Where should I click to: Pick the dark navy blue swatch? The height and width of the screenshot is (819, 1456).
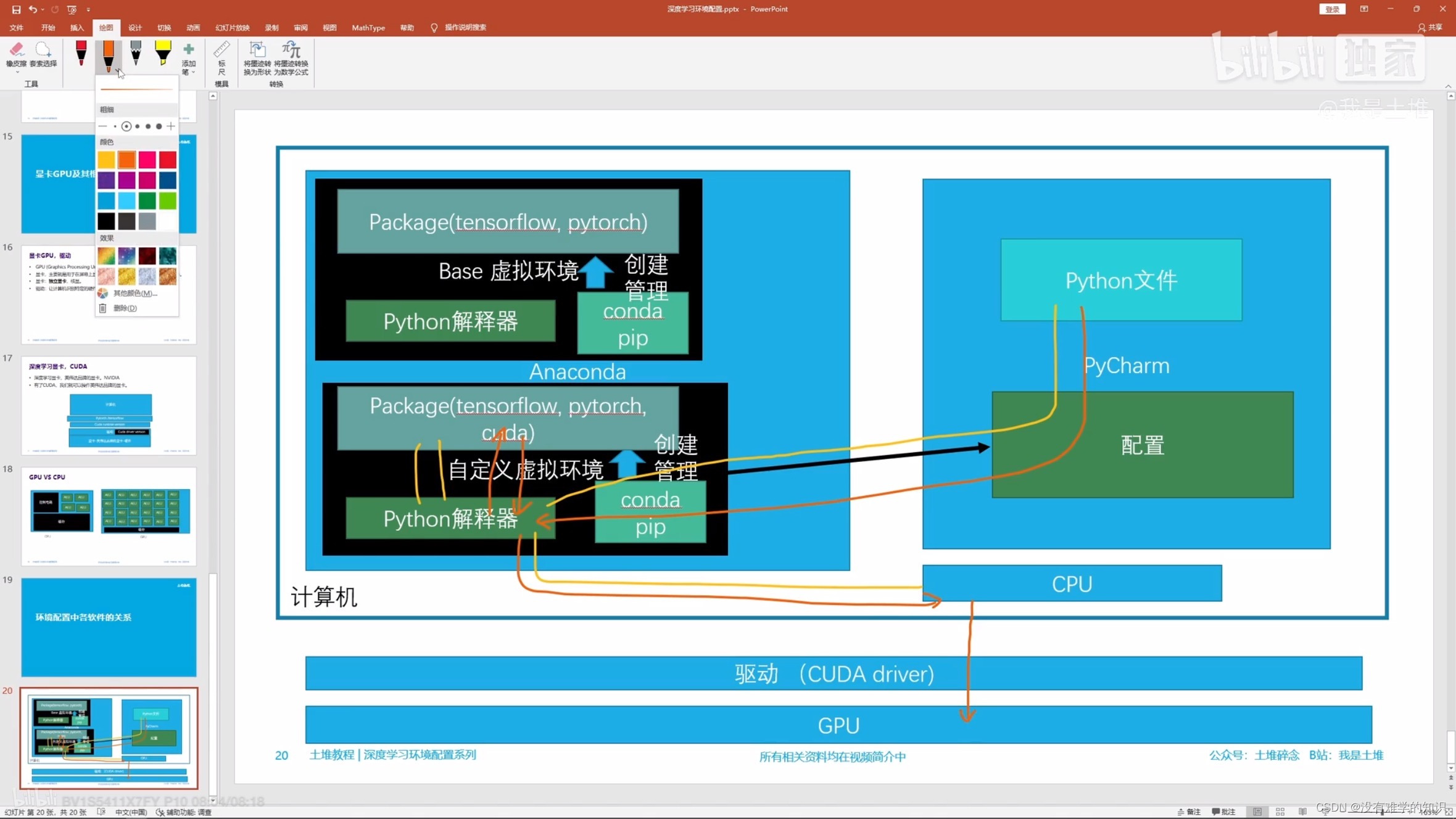coord(167,180)
